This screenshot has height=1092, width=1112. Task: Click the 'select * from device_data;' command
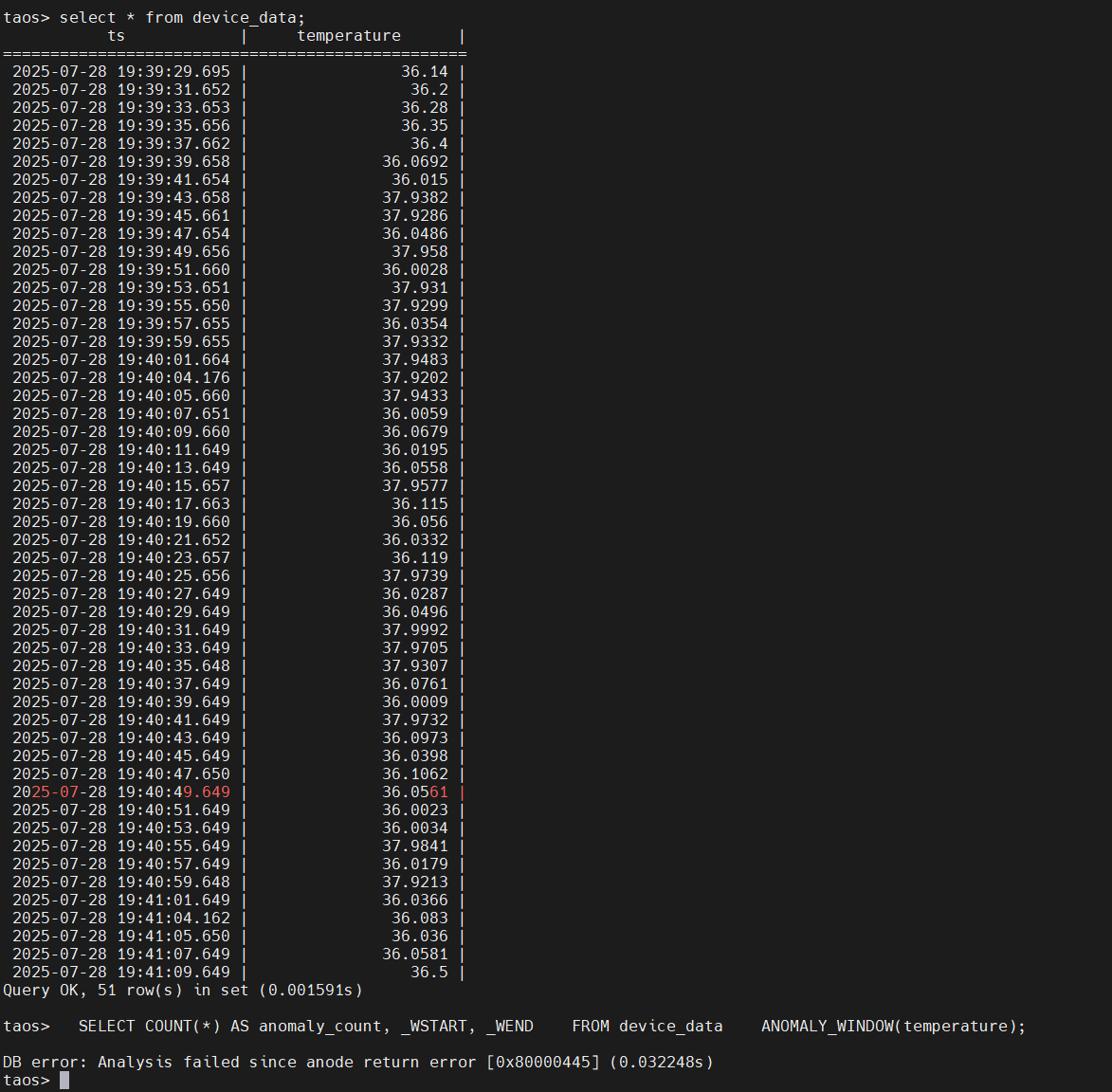coord(182,18)
